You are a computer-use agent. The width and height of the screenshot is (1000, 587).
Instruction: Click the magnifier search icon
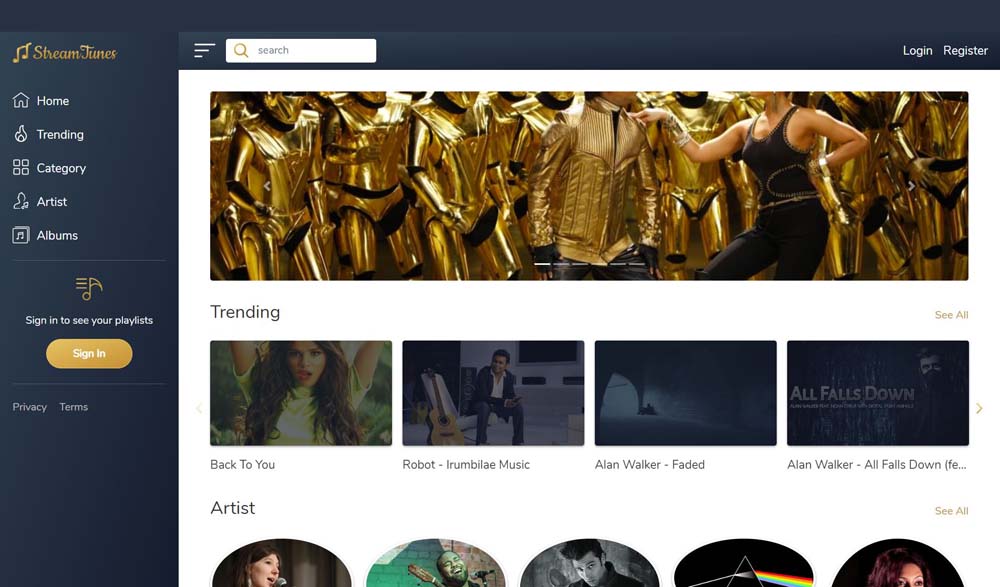pos(240,50)
